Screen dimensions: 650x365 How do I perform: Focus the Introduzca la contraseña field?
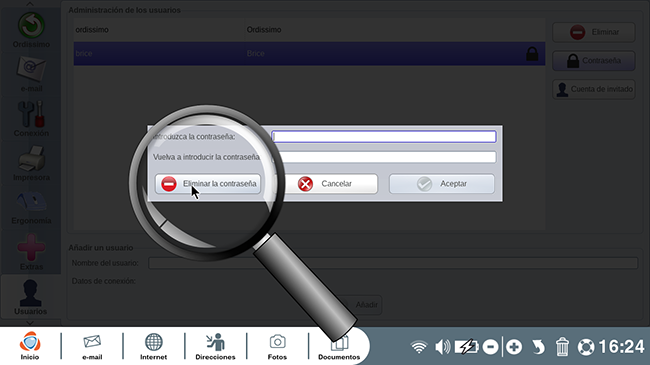(x=384, y=136)
